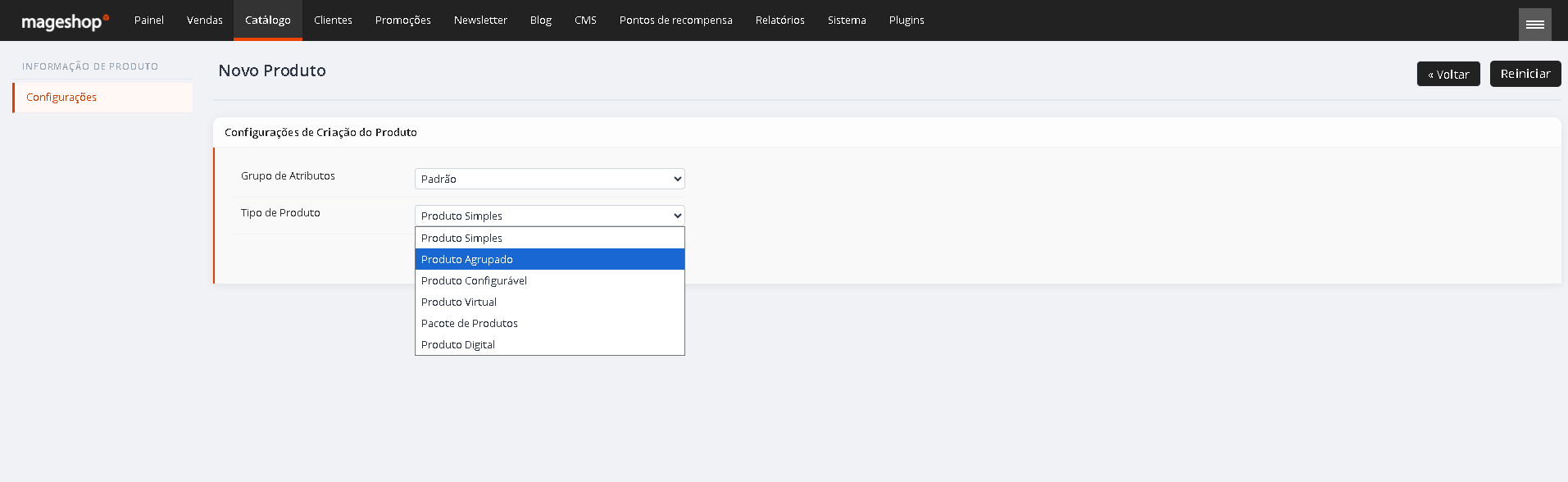
Task: Click the Reiniciar button
Action: coord(1525,74)
